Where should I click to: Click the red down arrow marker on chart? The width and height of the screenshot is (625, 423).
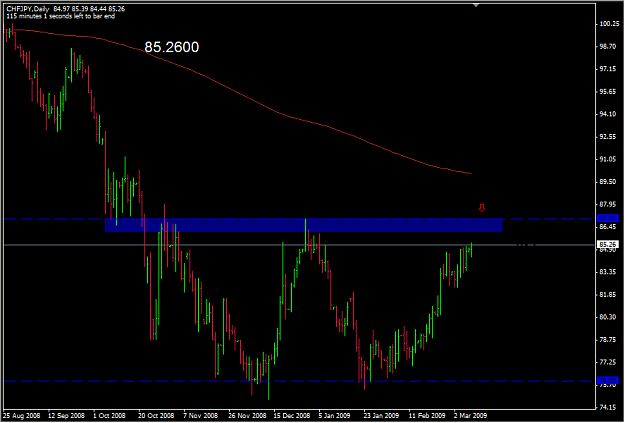point(482,208)
